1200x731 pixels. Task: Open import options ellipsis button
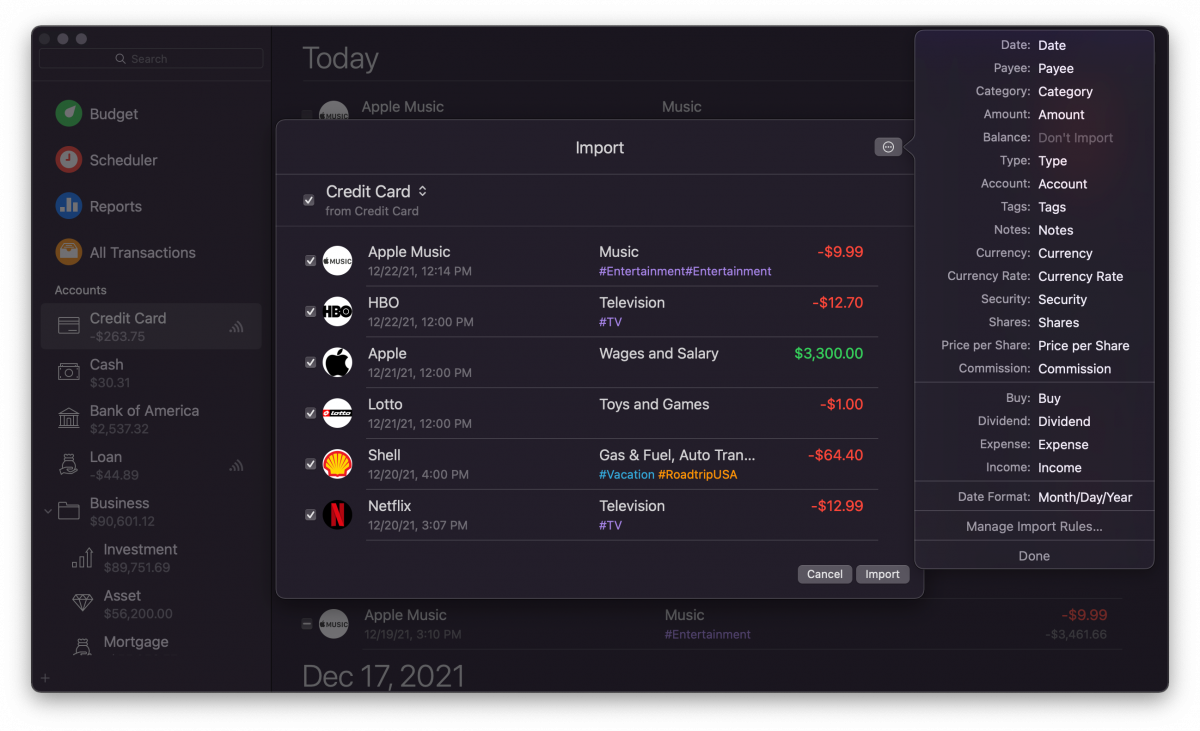click(x=888, y=147)
